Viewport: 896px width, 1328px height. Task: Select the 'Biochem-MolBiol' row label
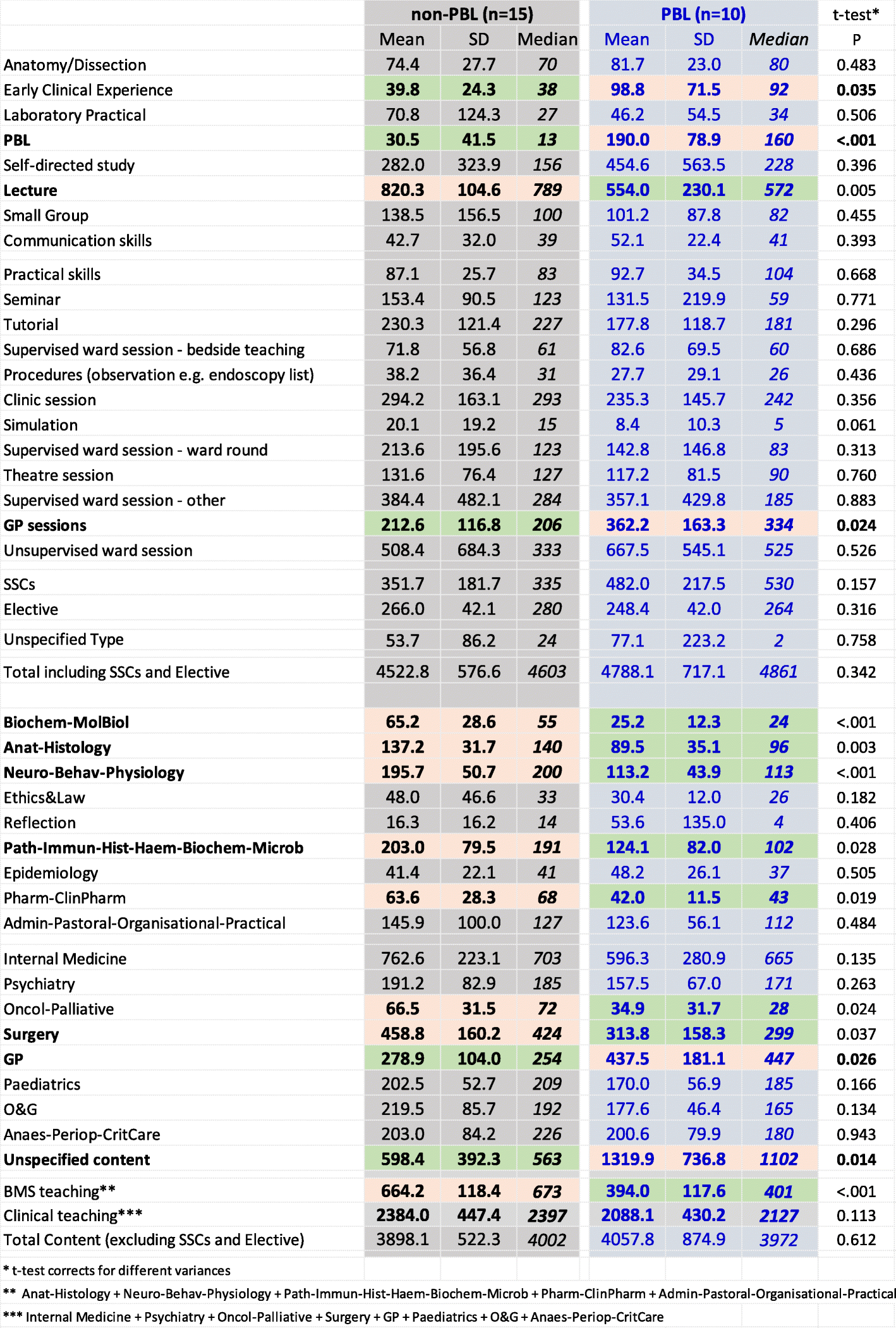(x=66, y=722)
